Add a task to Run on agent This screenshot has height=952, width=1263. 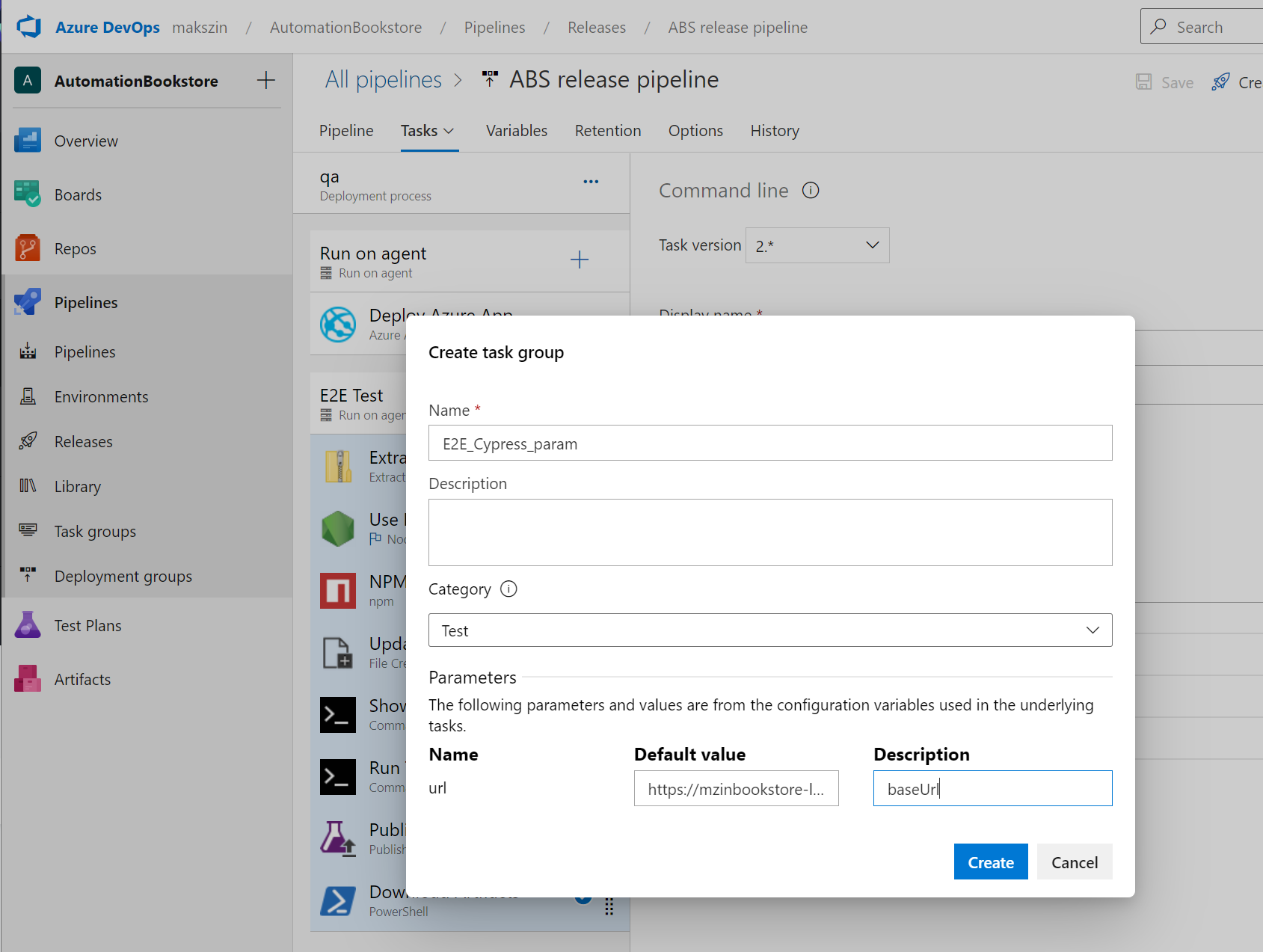pos(580,260)
